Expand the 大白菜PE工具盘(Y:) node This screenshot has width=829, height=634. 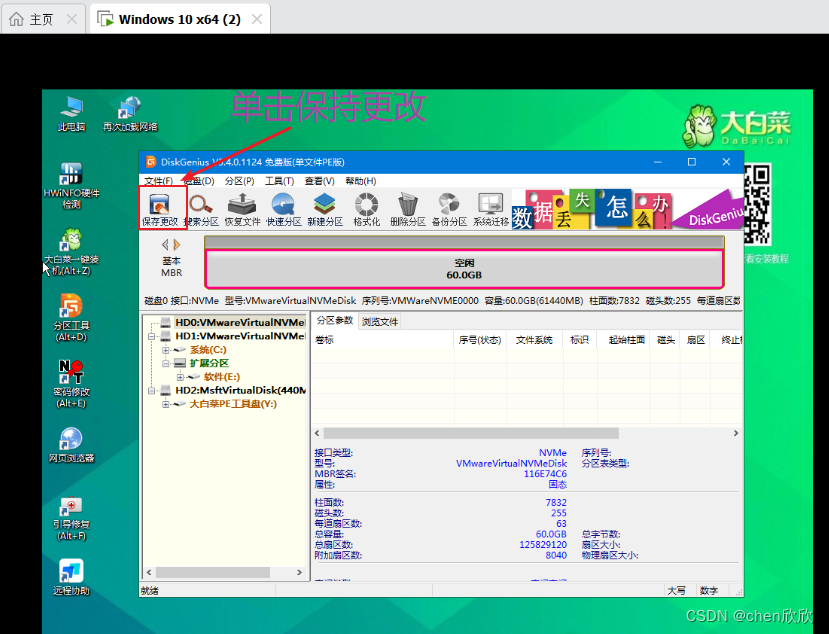click(166, 404)
